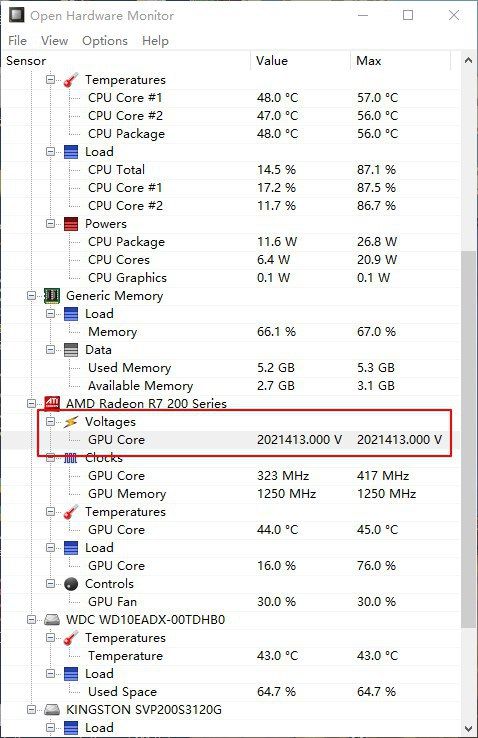The width and height of the screenshot is (478, 738).
Task: Select the red thermometer icon for CPU Temperatures
Action: click(x=71, y=80)
